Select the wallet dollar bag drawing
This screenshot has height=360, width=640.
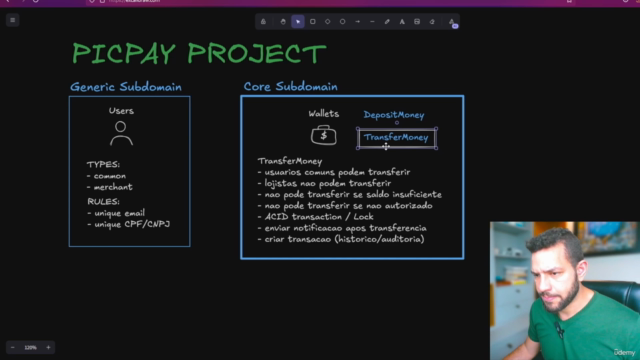(324, 135)
